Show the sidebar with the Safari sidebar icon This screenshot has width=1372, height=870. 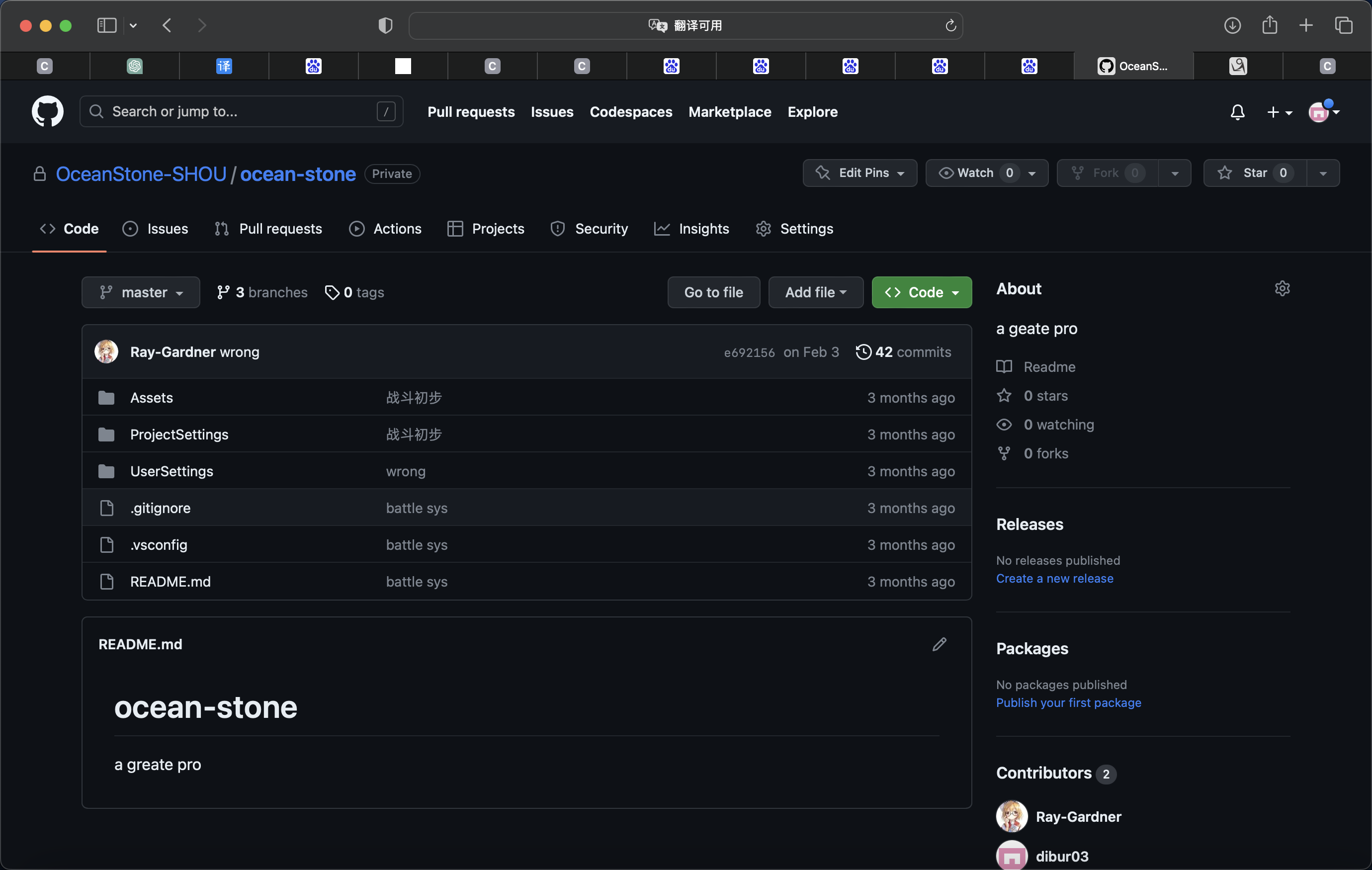coord(106,26)
